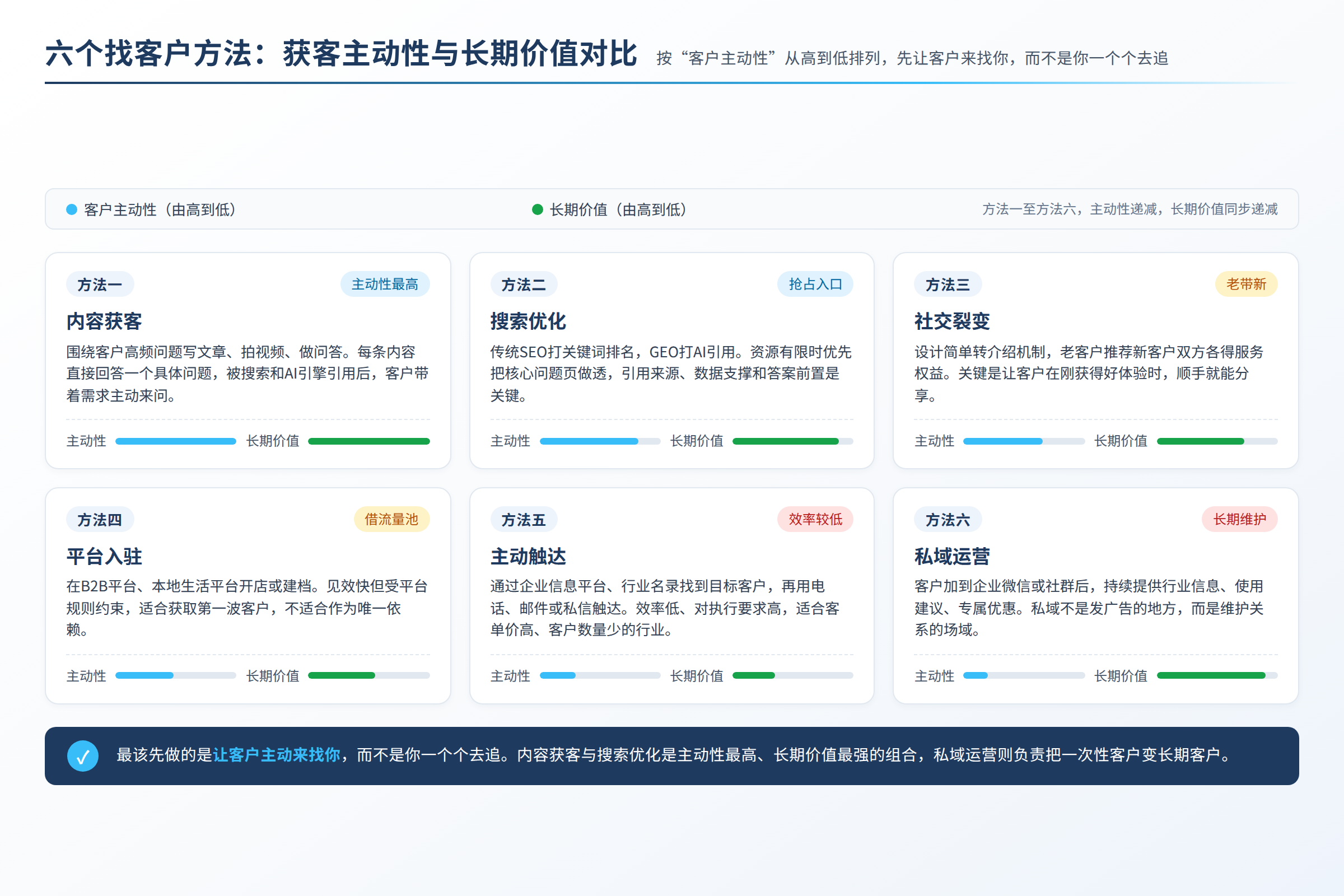Click the 长期价值 bar in 内容获客 card
This screenshot has height=896, width=1344.
click(368, 441)
